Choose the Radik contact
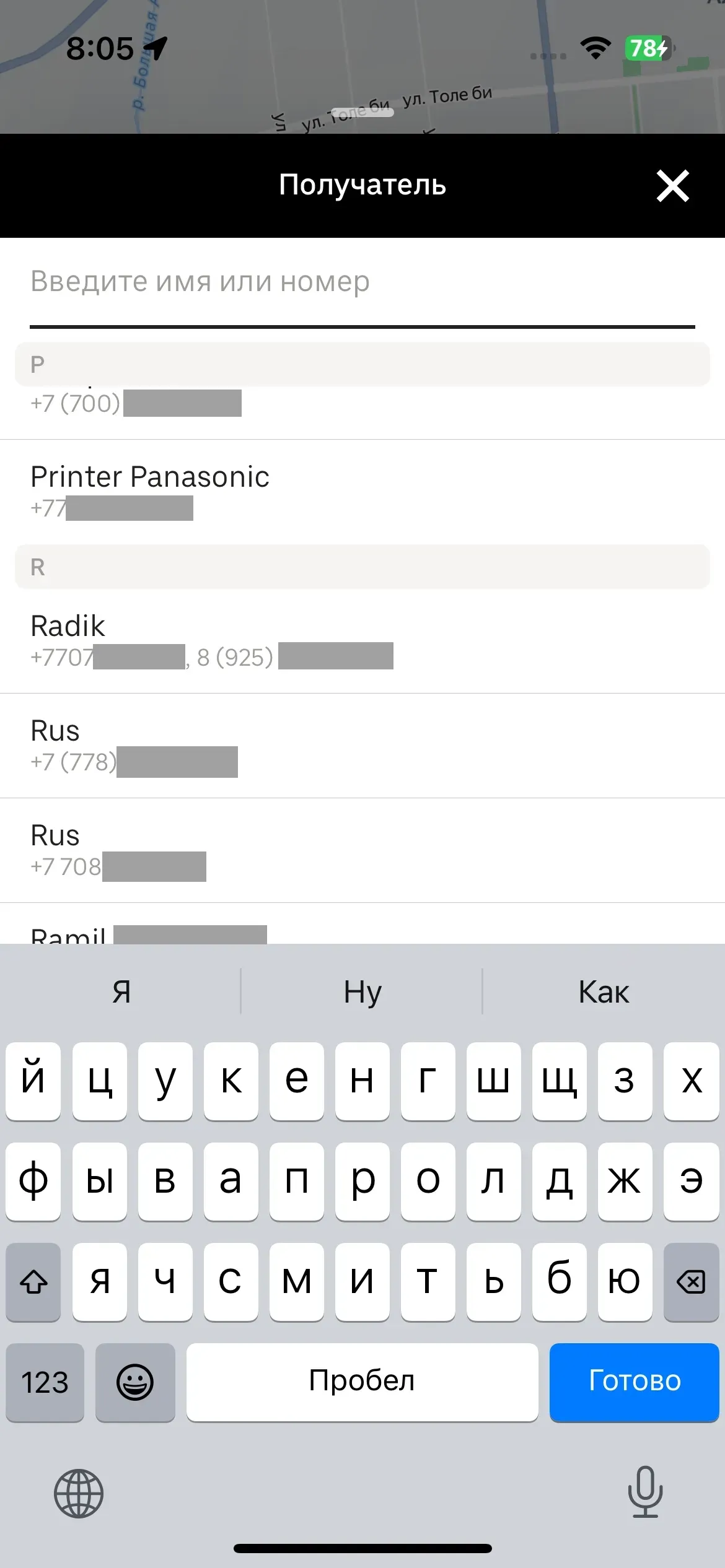Viewport: 725px width, 1568px height. coord(362,641)
